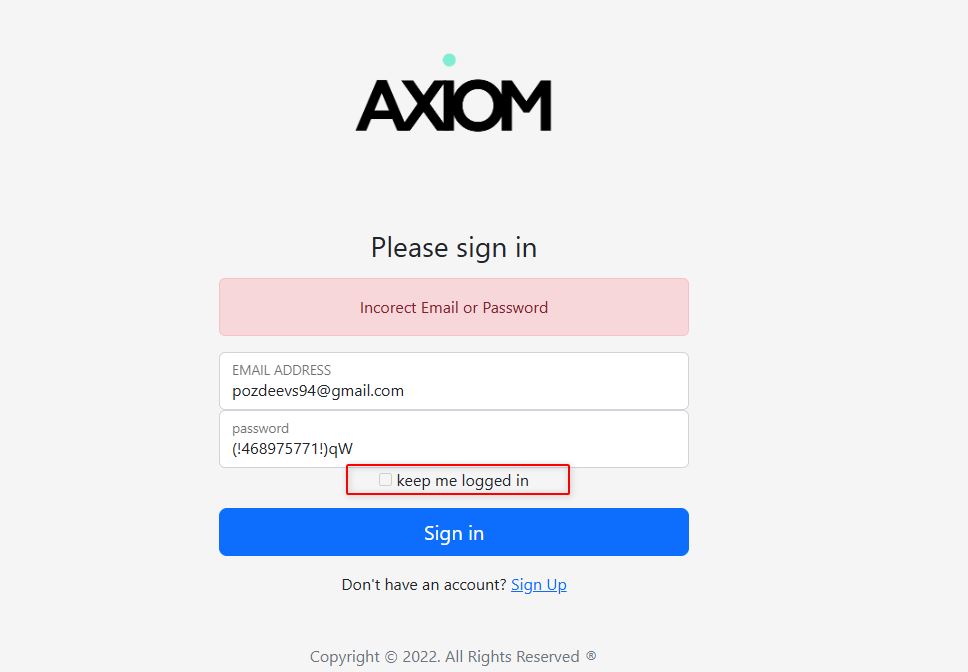This screenshot has width=968, height=672.
Task: Click the entered email pozdeevs94@gmail.com text
Action: [x=318, y=391]
